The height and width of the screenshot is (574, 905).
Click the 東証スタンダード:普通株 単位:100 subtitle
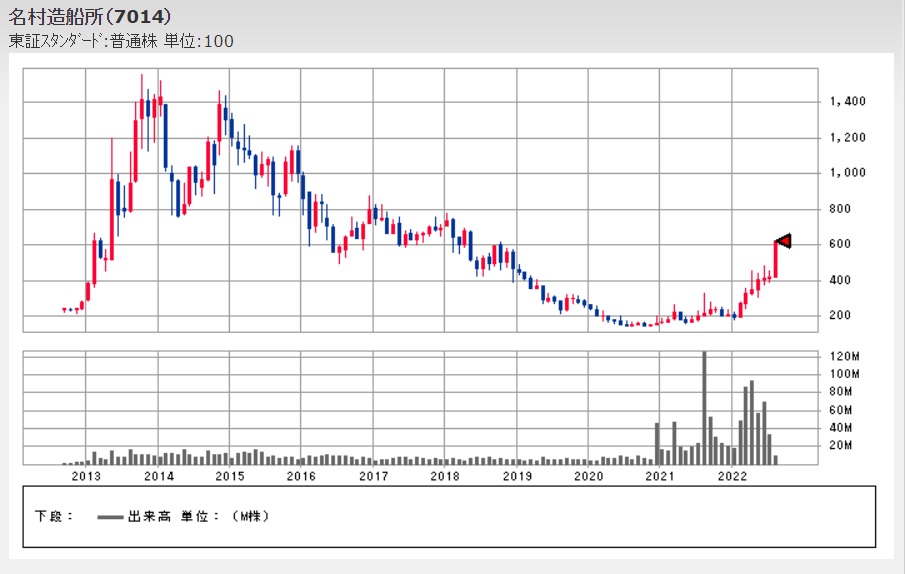121,42
